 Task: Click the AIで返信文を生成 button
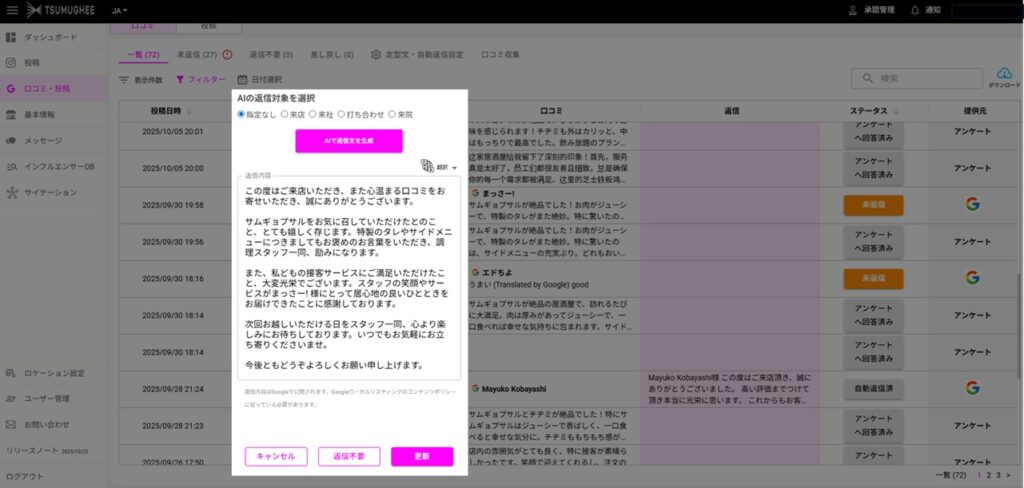[348, 141]
